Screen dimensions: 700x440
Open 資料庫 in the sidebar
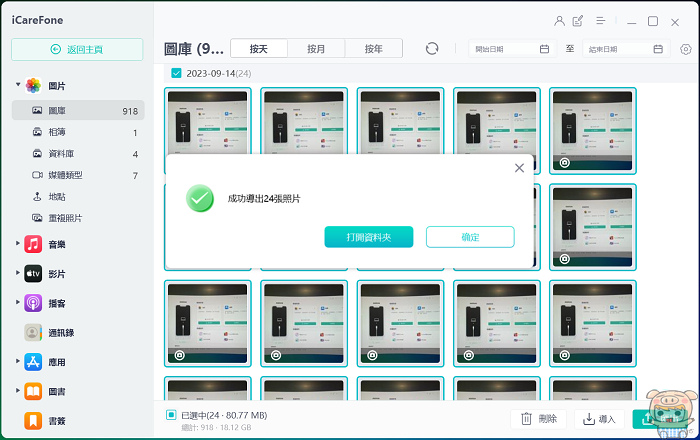78,154
